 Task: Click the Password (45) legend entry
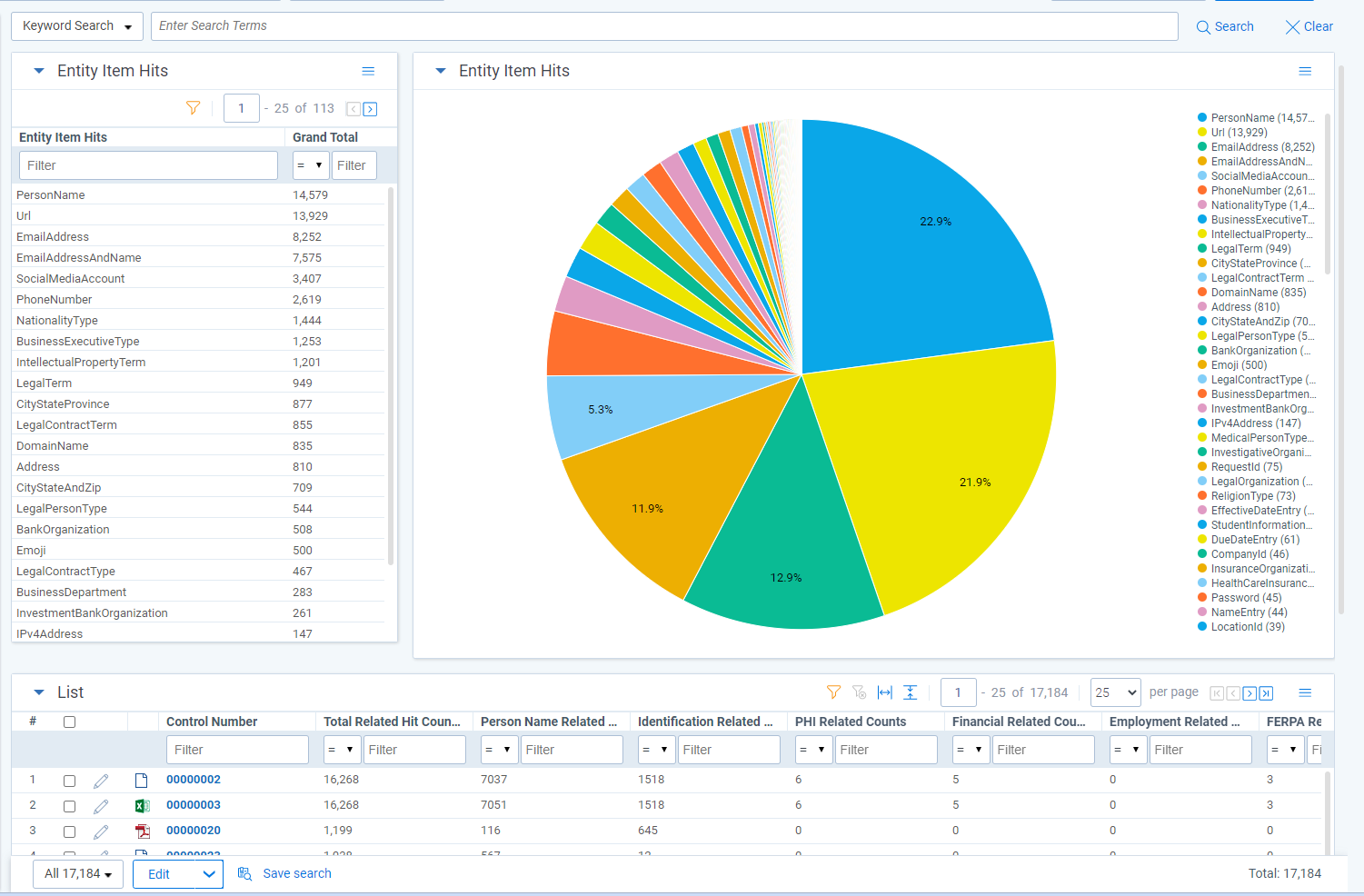pos(1240,598)
